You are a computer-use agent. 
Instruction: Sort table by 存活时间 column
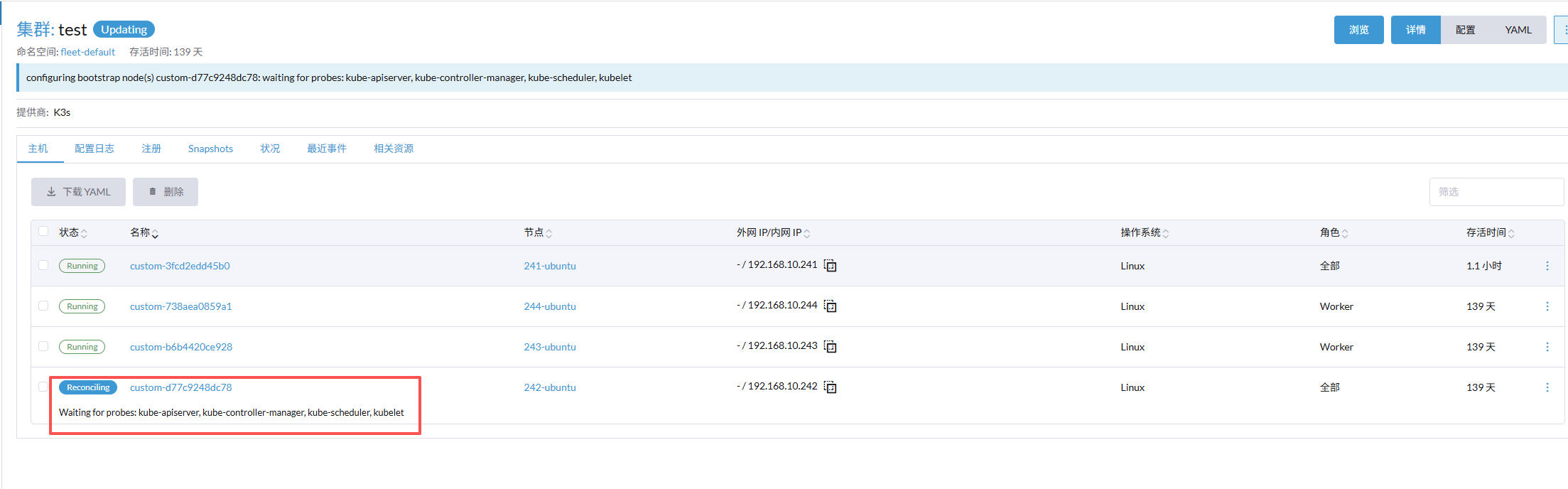click(1490, 232)
